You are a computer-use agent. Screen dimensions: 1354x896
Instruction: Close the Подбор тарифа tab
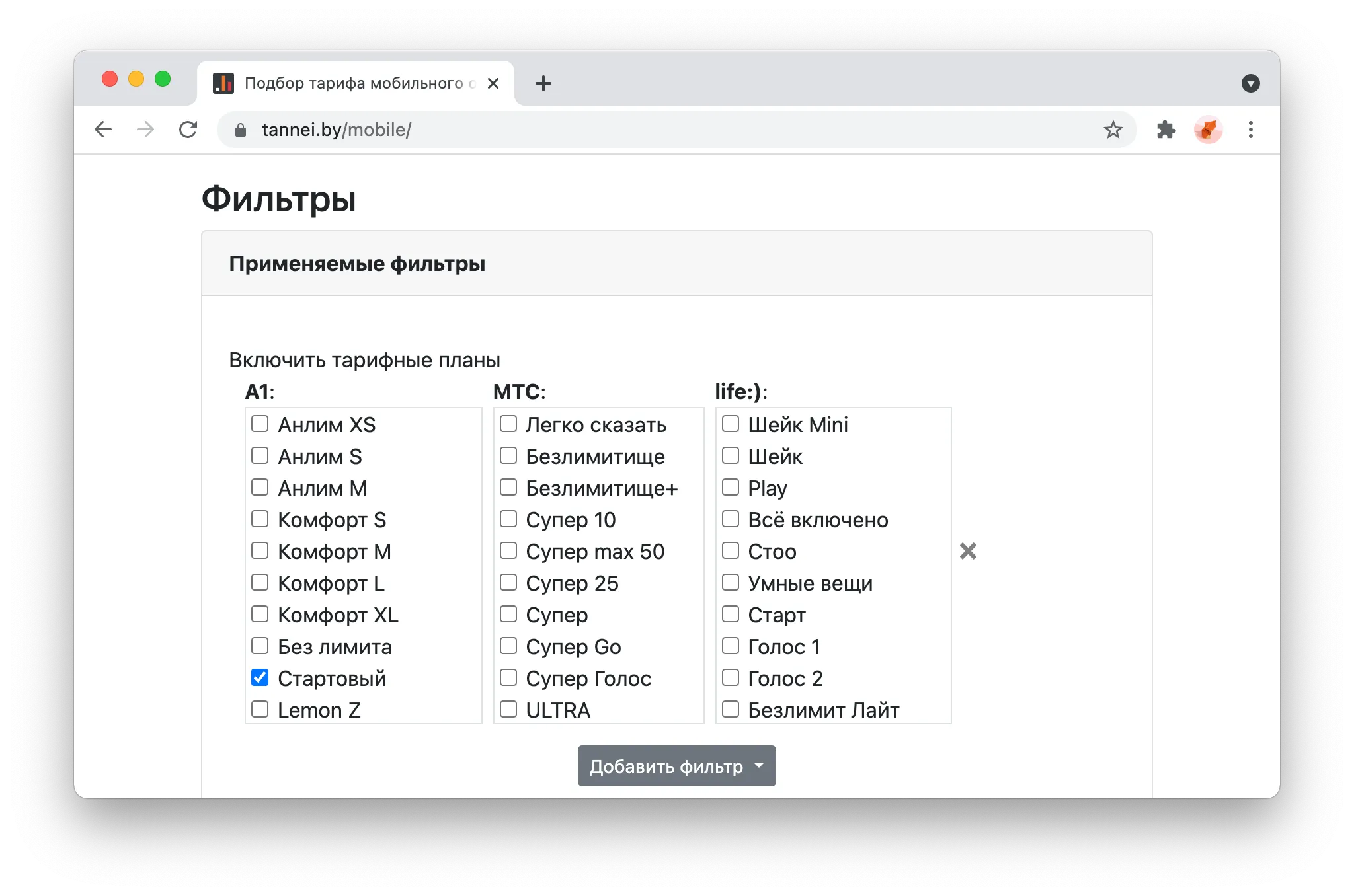(493, 83)
